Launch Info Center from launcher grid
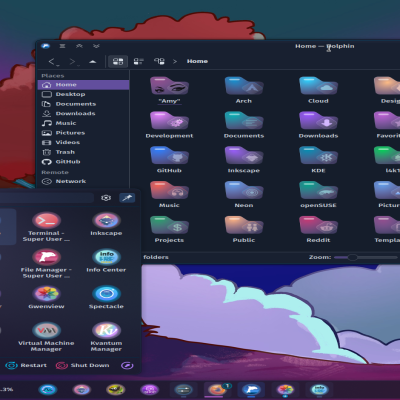This screenshot has width=400, height=400. point(106,261)
